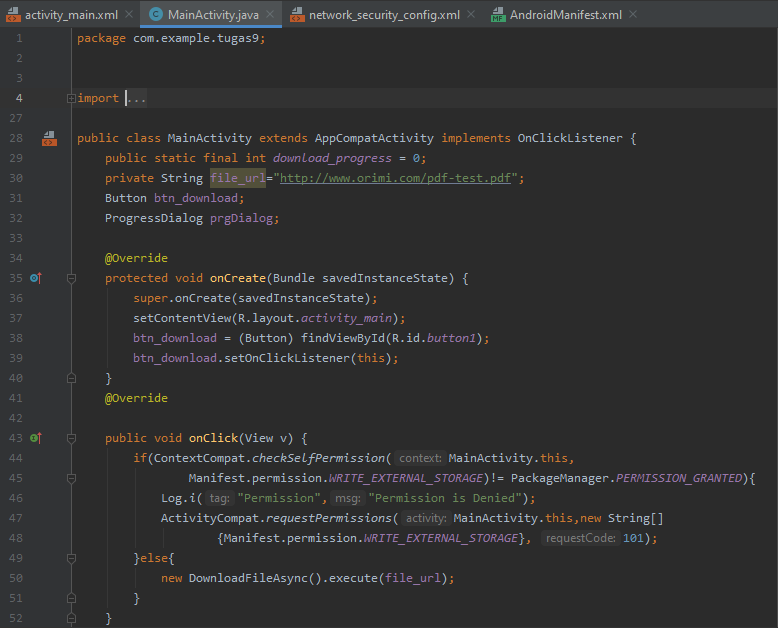Select the MainActivity.java tab
Viewport: 778px width, 628px height.
click(x=213, y=15)
